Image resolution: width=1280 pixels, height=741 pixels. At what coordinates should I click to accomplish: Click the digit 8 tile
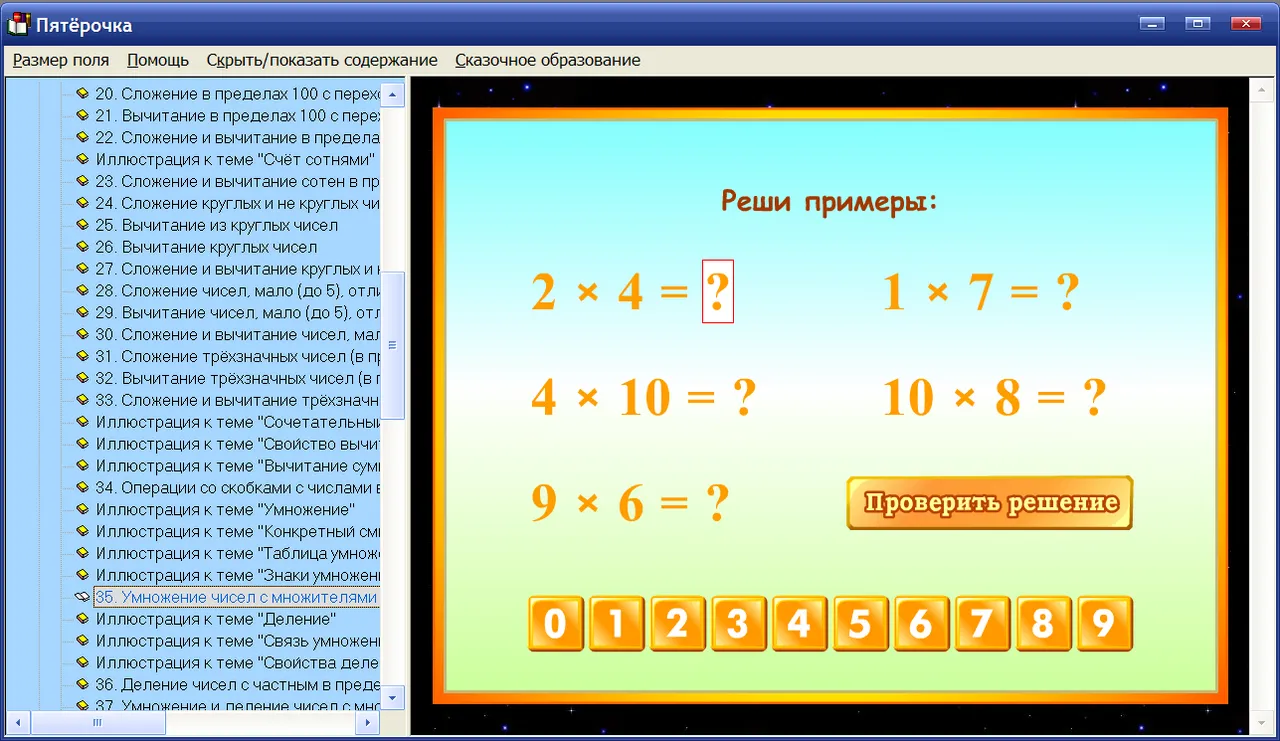1044,624
